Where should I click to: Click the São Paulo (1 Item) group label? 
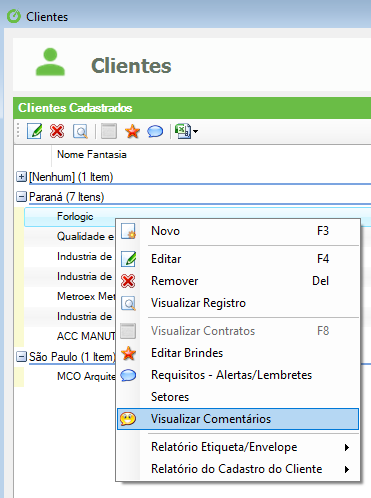(72, 357)
